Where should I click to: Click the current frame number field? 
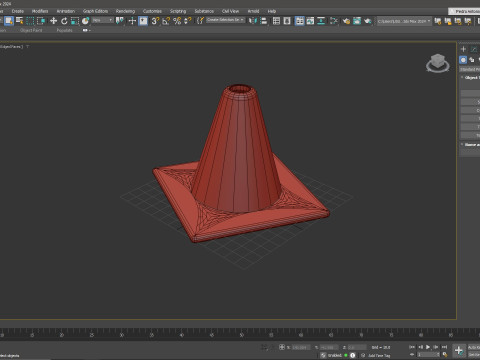428,354
